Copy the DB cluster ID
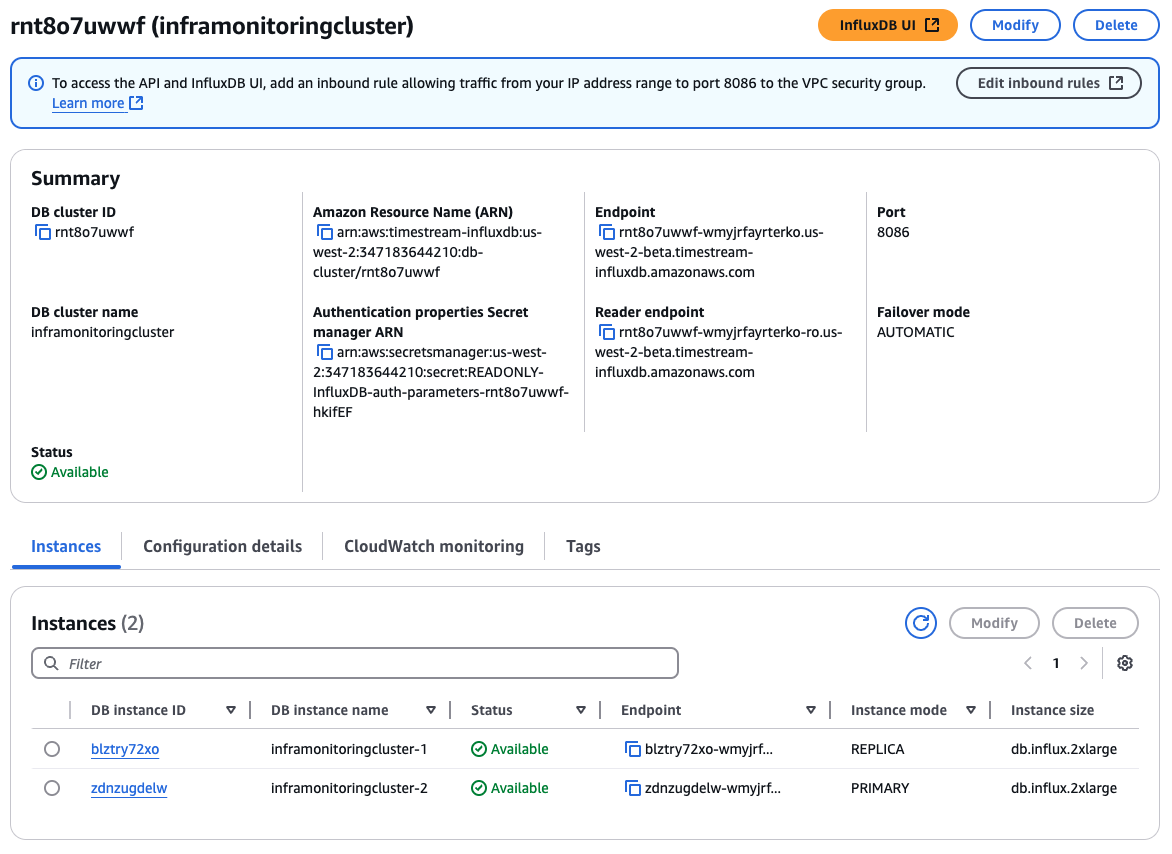Image resolution: width=1172 pixels, height=854 pixels. click(x=38, y=231)
